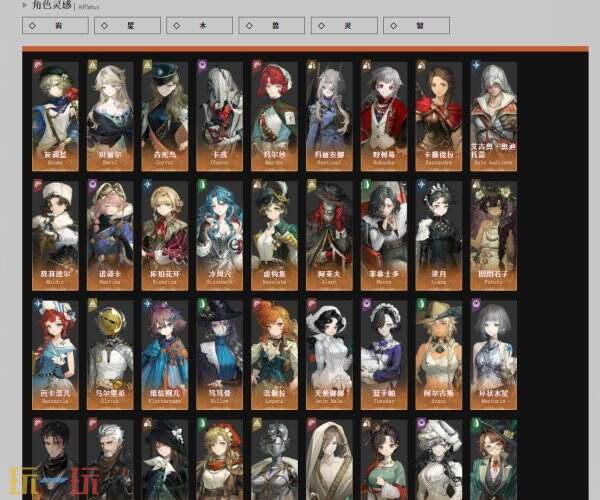Click the star badge on Flutterpage's card
The height and width of the screenshot is (500, 600).
pyautogui.click(x=147, y=305)
